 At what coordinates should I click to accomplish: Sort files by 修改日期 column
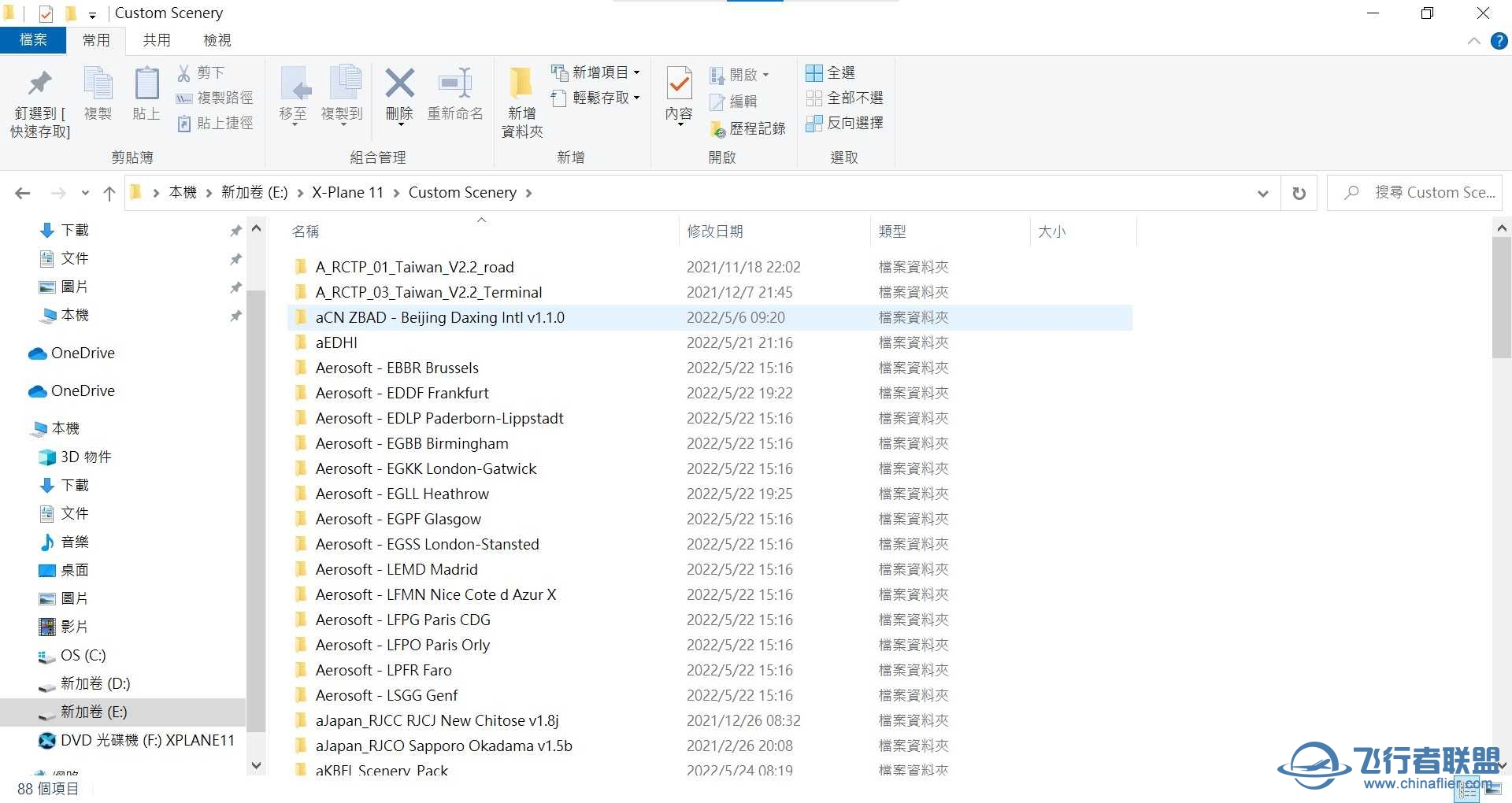[x=713, y=231]
